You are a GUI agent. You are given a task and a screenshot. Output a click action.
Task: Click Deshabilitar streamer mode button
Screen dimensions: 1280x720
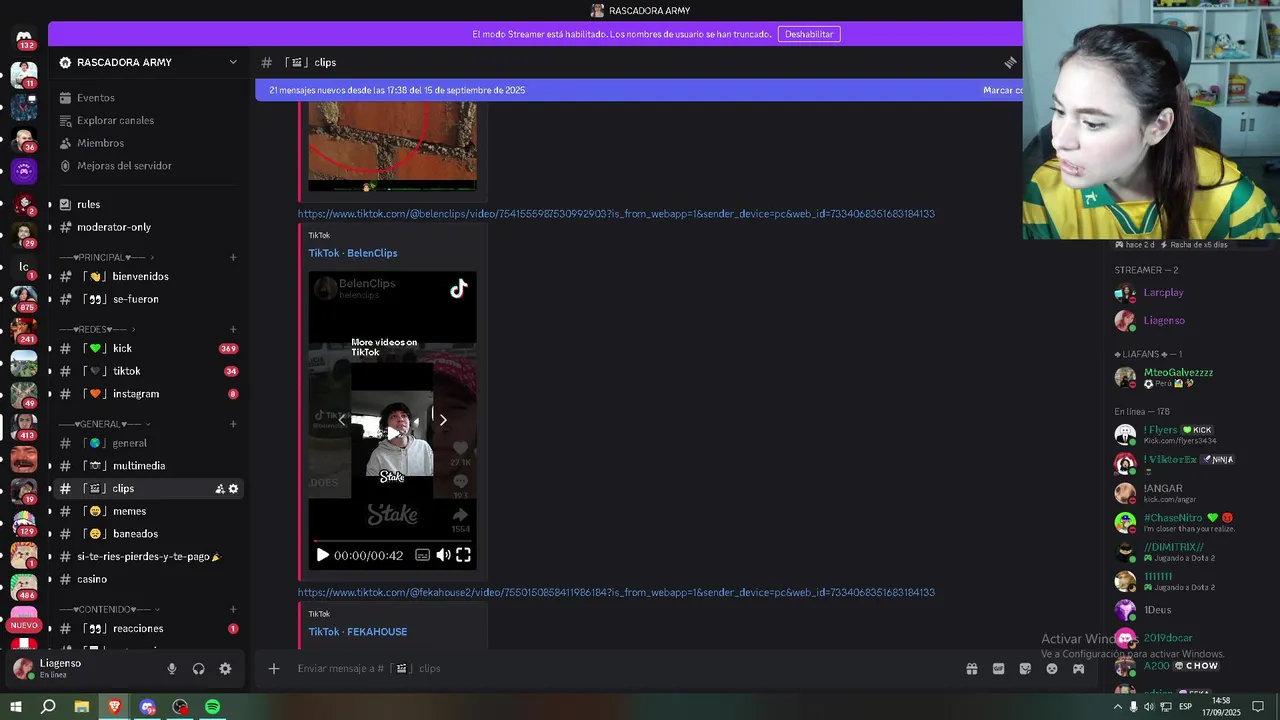tap(809, 34)
